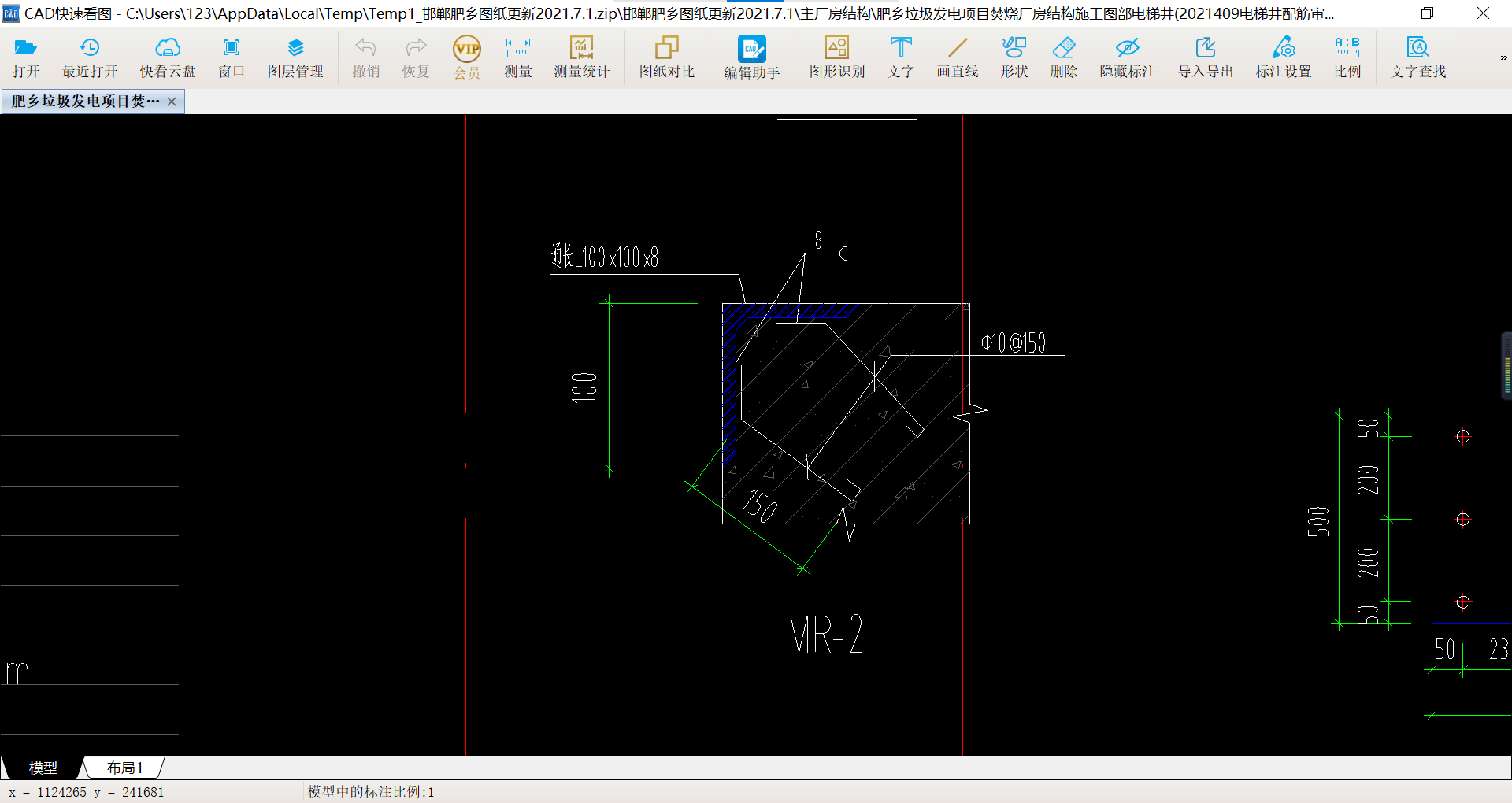This screenshot has width=1512, height=803.
Task: Toggle hide annotations
Action: pos(1127,49)
